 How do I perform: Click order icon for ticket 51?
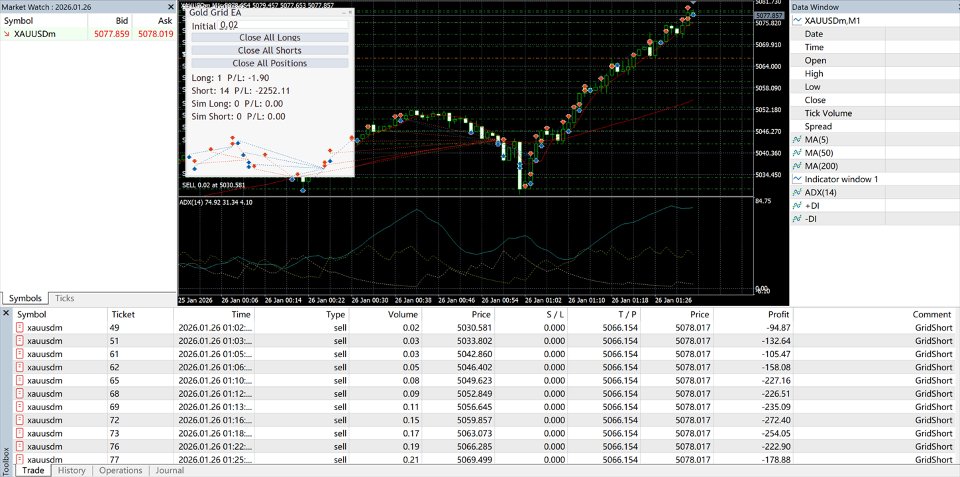[20, 341]
